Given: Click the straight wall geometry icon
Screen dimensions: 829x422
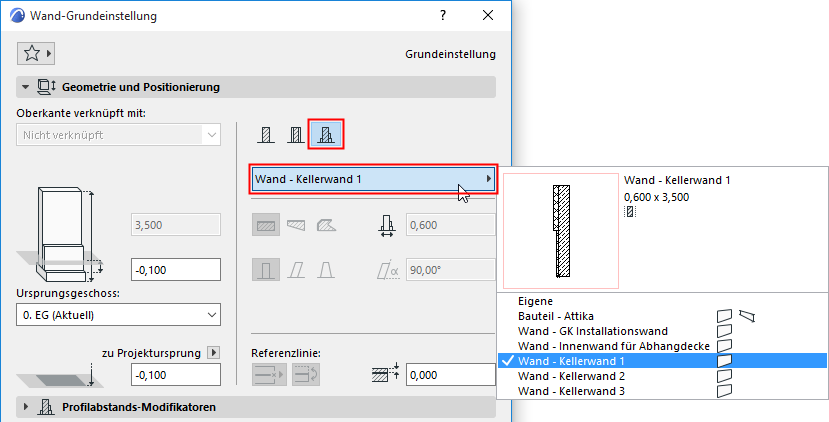Looking at the screenshot, I should click(x=265, y=227).
